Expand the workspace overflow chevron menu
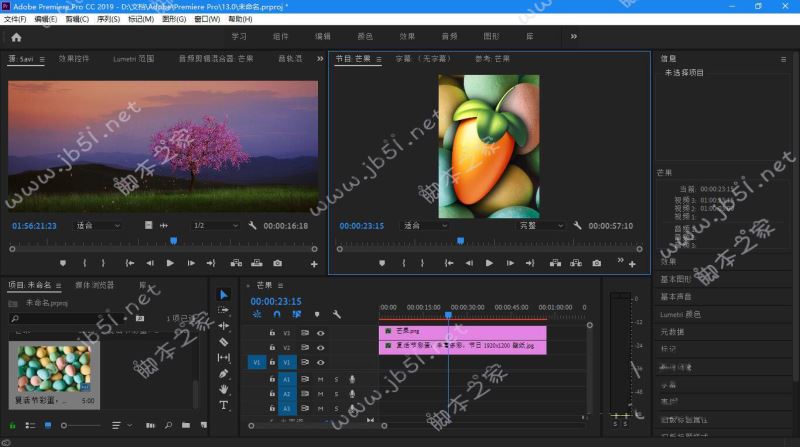Viewport: 800px width, 447px height. coord(573,37)
